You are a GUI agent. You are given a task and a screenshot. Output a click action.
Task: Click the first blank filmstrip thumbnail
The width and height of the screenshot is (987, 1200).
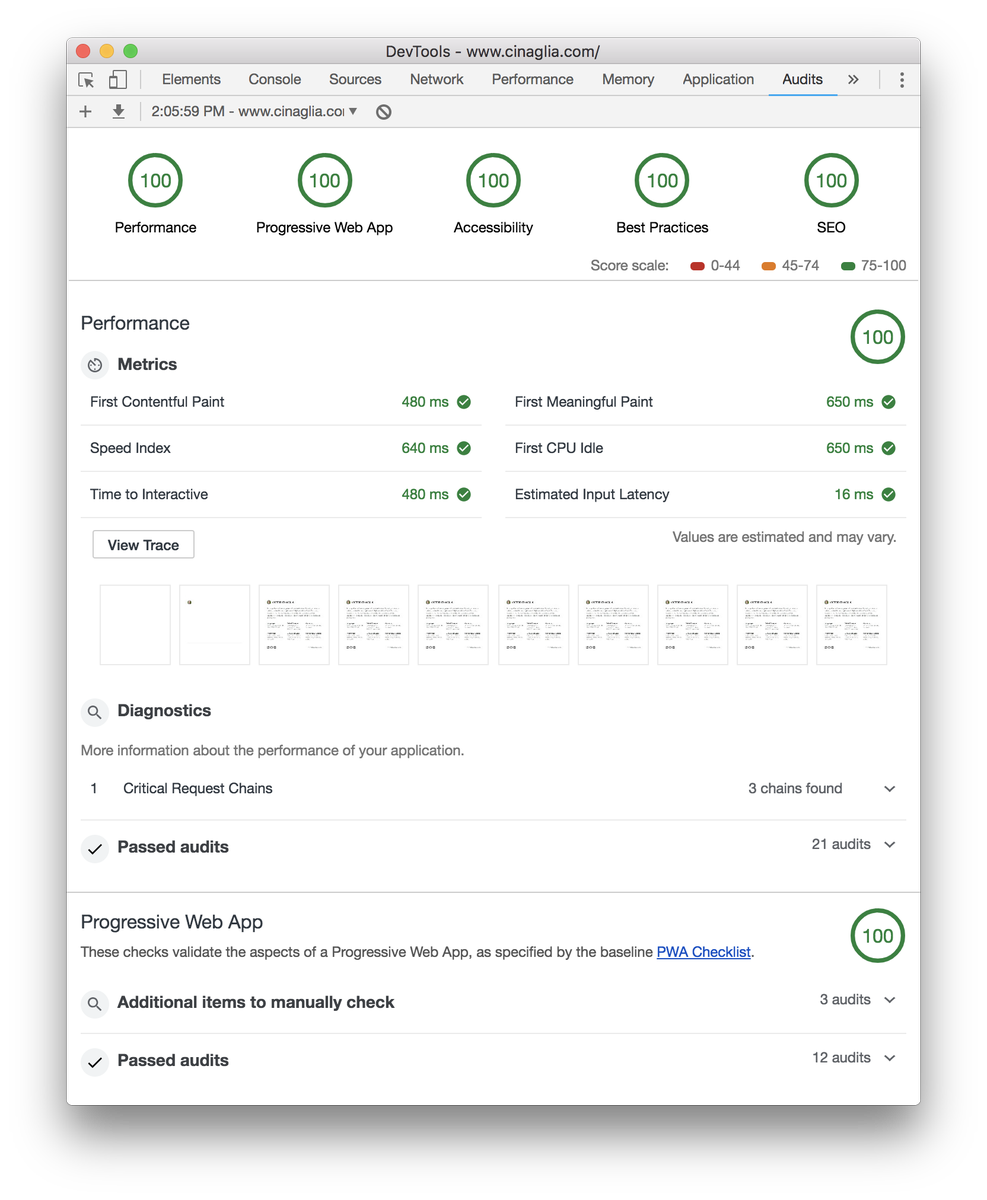(135, 625)
